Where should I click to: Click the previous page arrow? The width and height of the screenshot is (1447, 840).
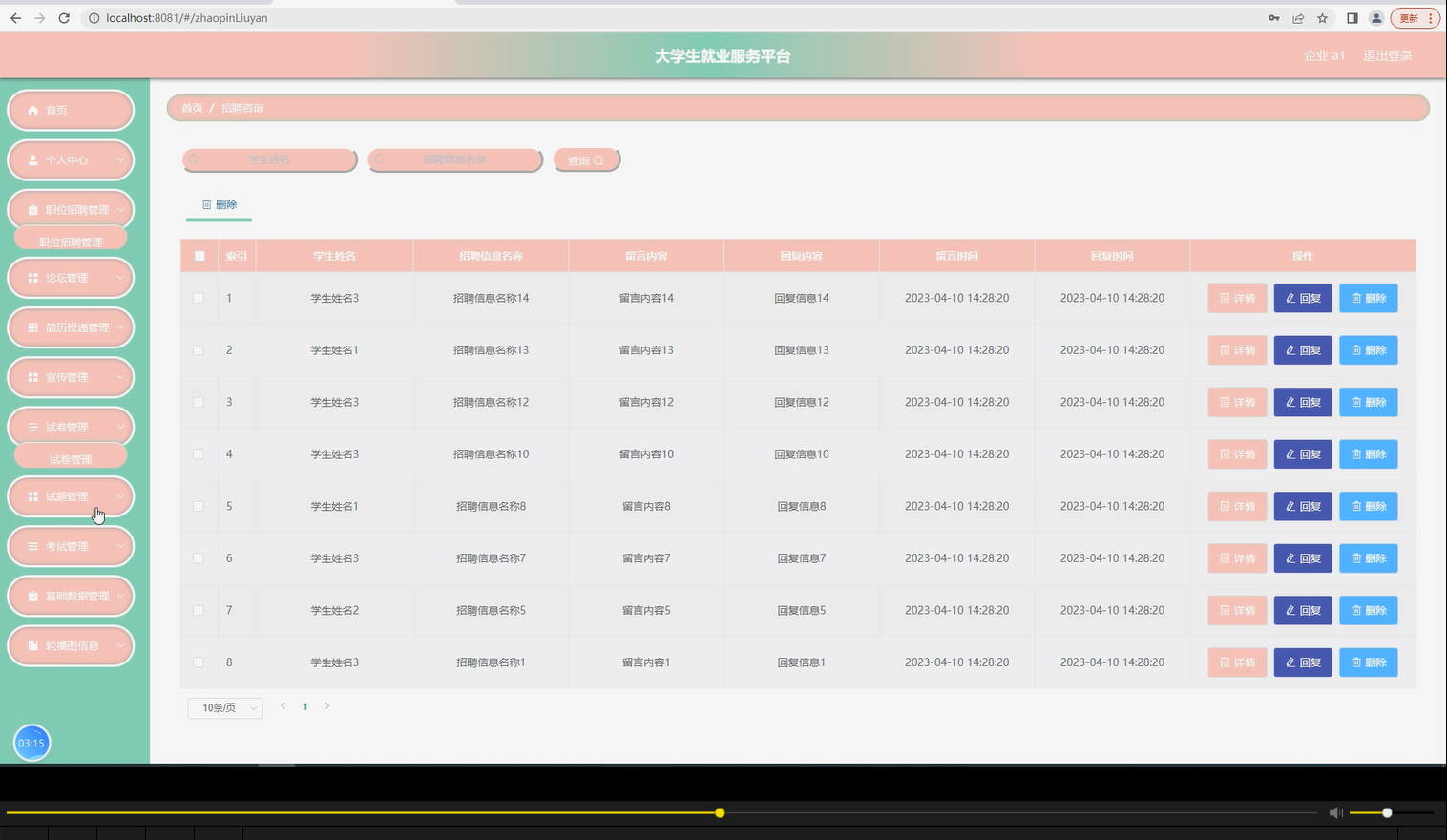pos(283,706)
